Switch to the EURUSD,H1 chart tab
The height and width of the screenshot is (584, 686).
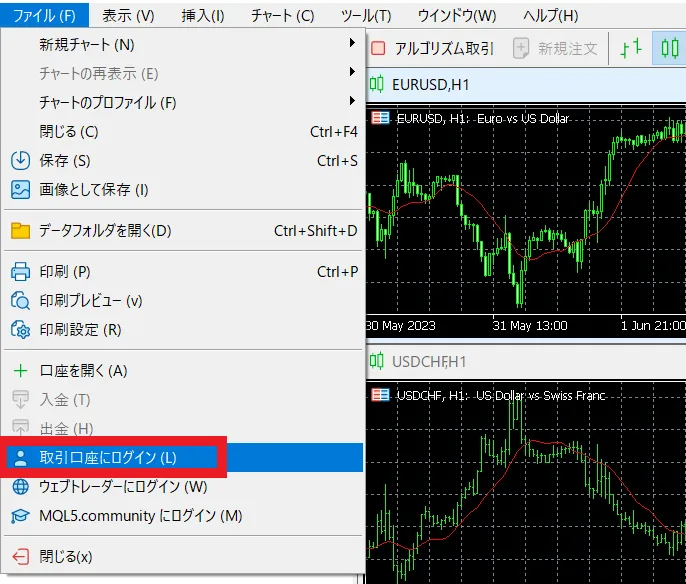pos(526,84)
